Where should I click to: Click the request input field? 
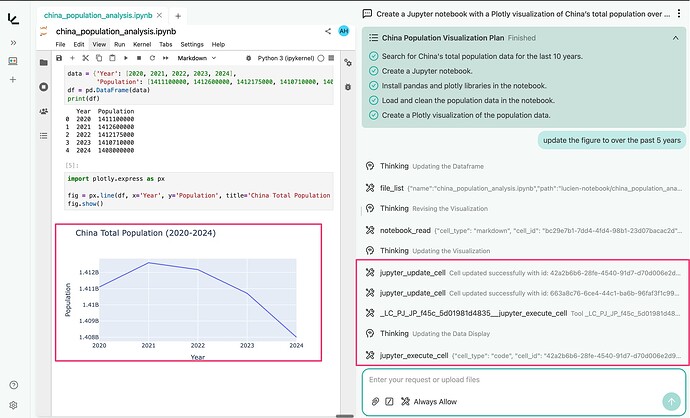(520, 380)
